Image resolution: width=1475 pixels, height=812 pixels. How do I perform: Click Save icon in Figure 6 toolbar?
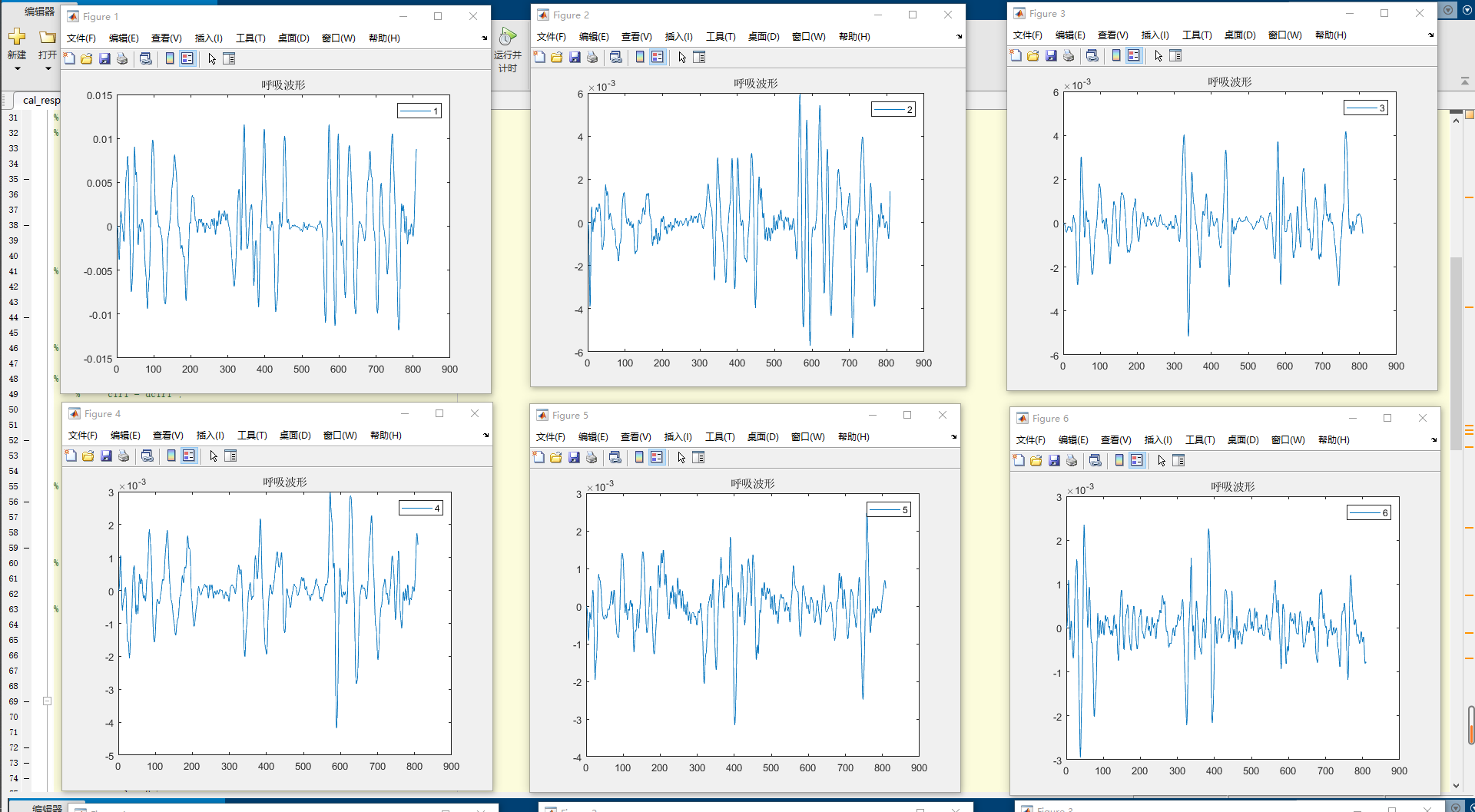point(1054,460)
